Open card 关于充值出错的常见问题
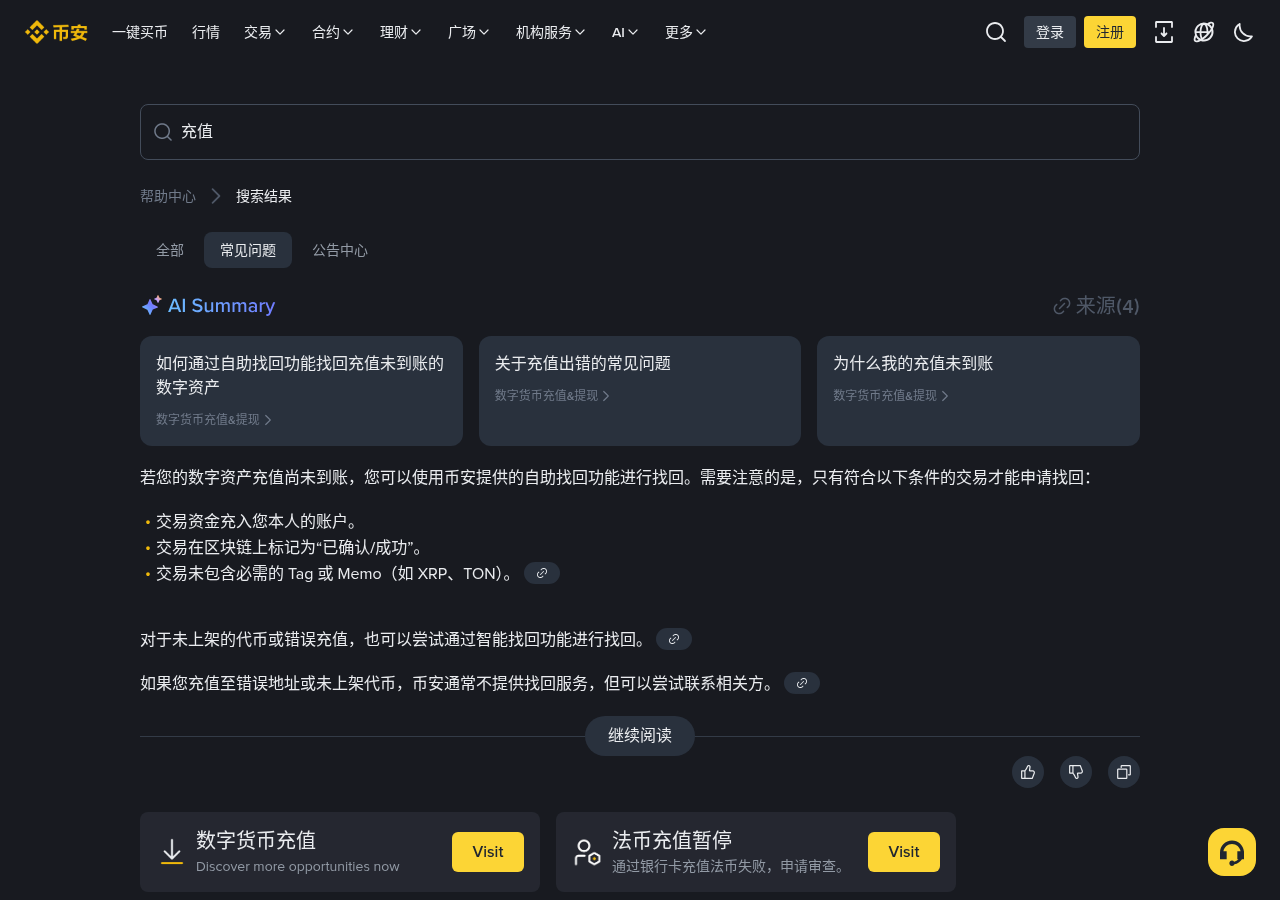 click(640, 391)
